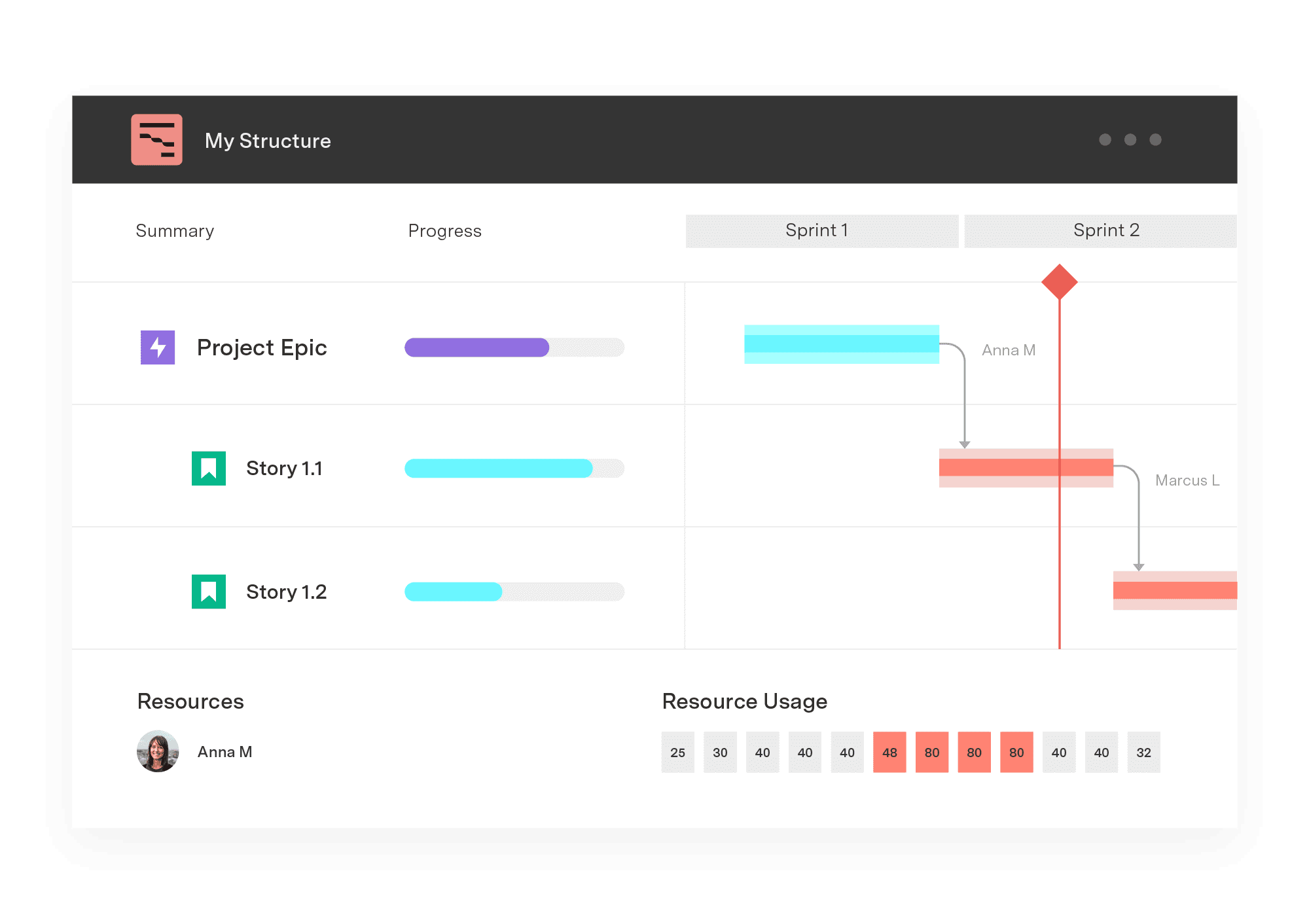Viewport: 1309px width, 924px height.
Task: Click the red diamond milestone marker
Action: click(1059, 282)
